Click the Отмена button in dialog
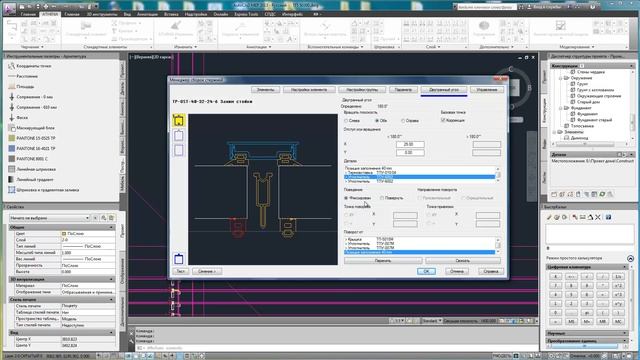 click(x=457, y=271)
